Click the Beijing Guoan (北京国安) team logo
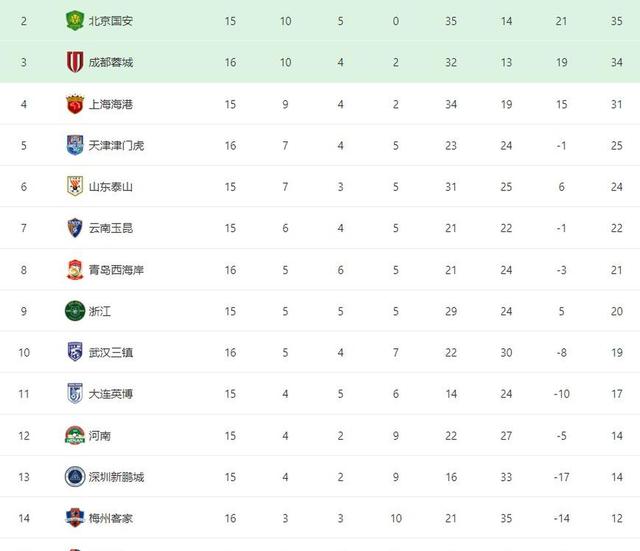 [x=74, y=20]
